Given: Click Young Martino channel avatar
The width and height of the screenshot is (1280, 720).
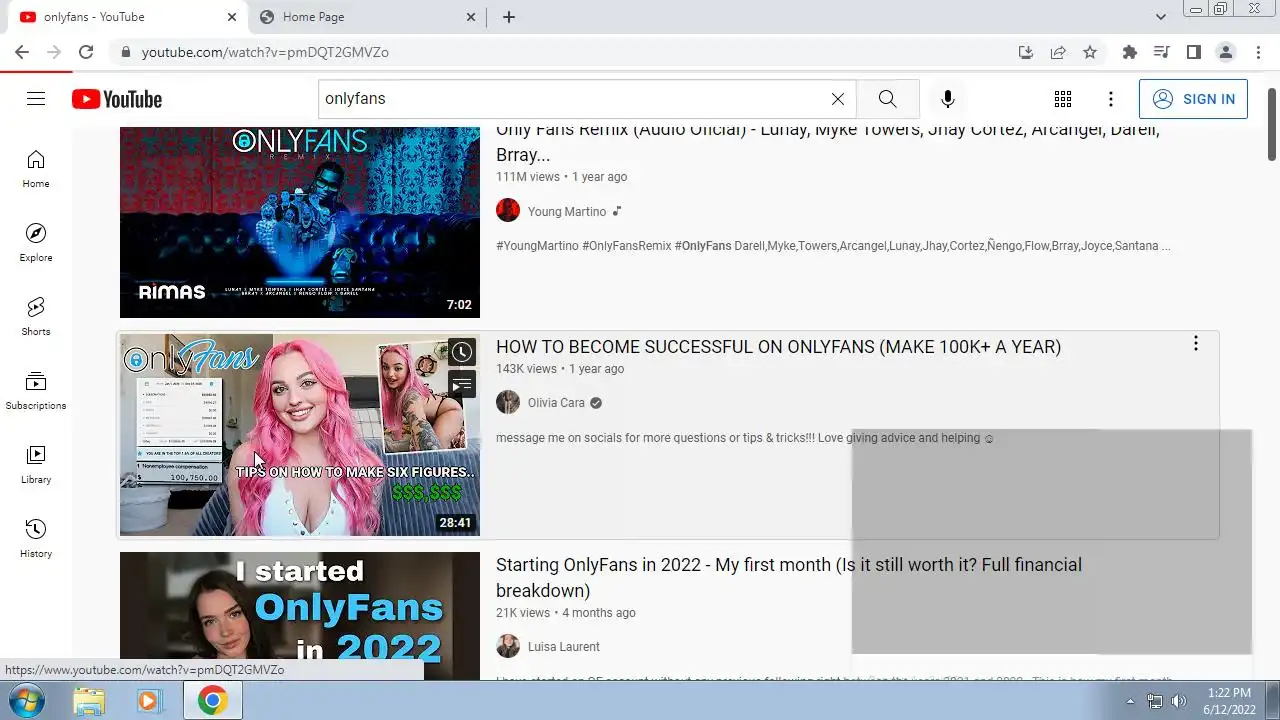Looking at the screenshot, I should (x=508, y=211).
